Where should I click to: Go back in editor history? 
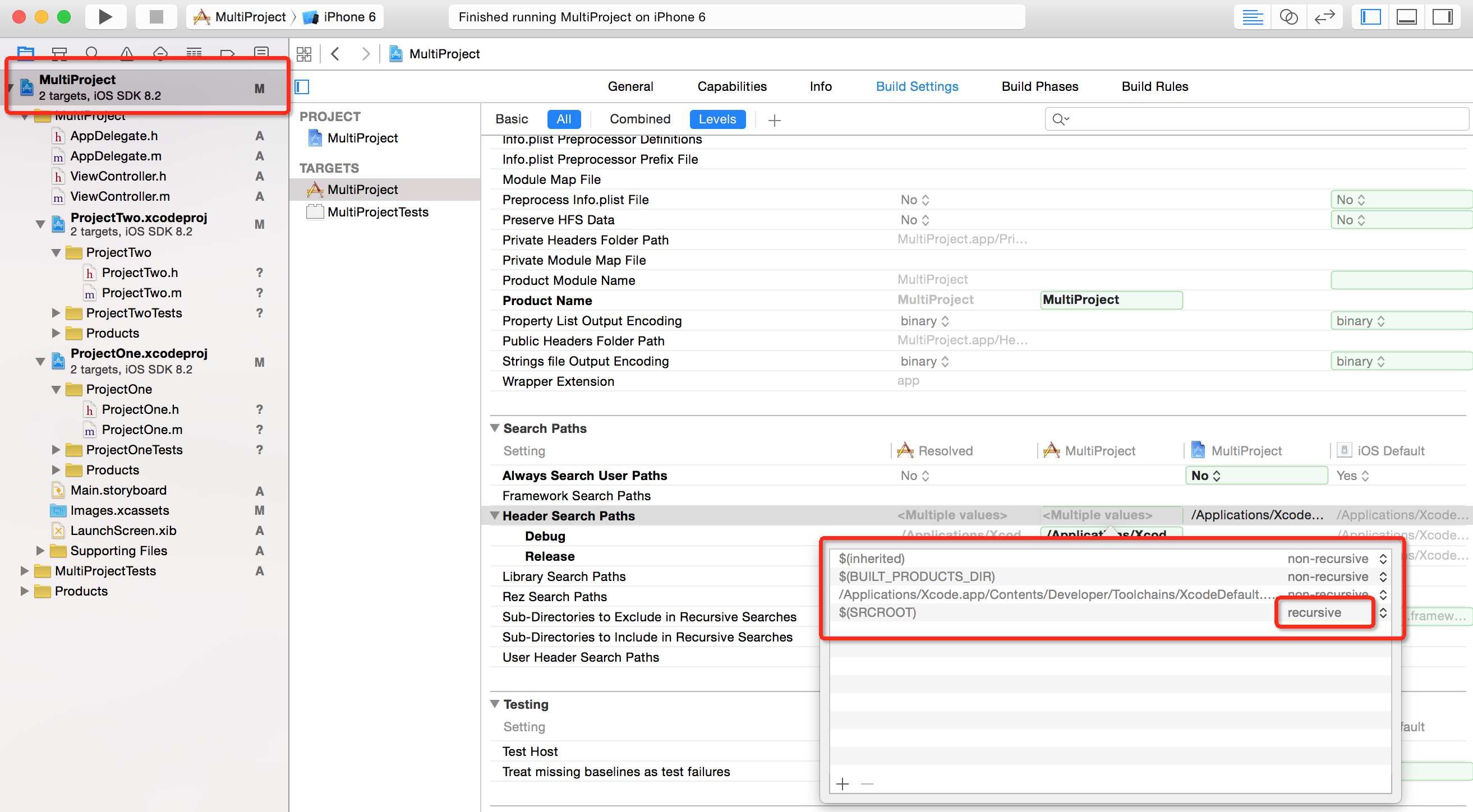pos(335,54)
